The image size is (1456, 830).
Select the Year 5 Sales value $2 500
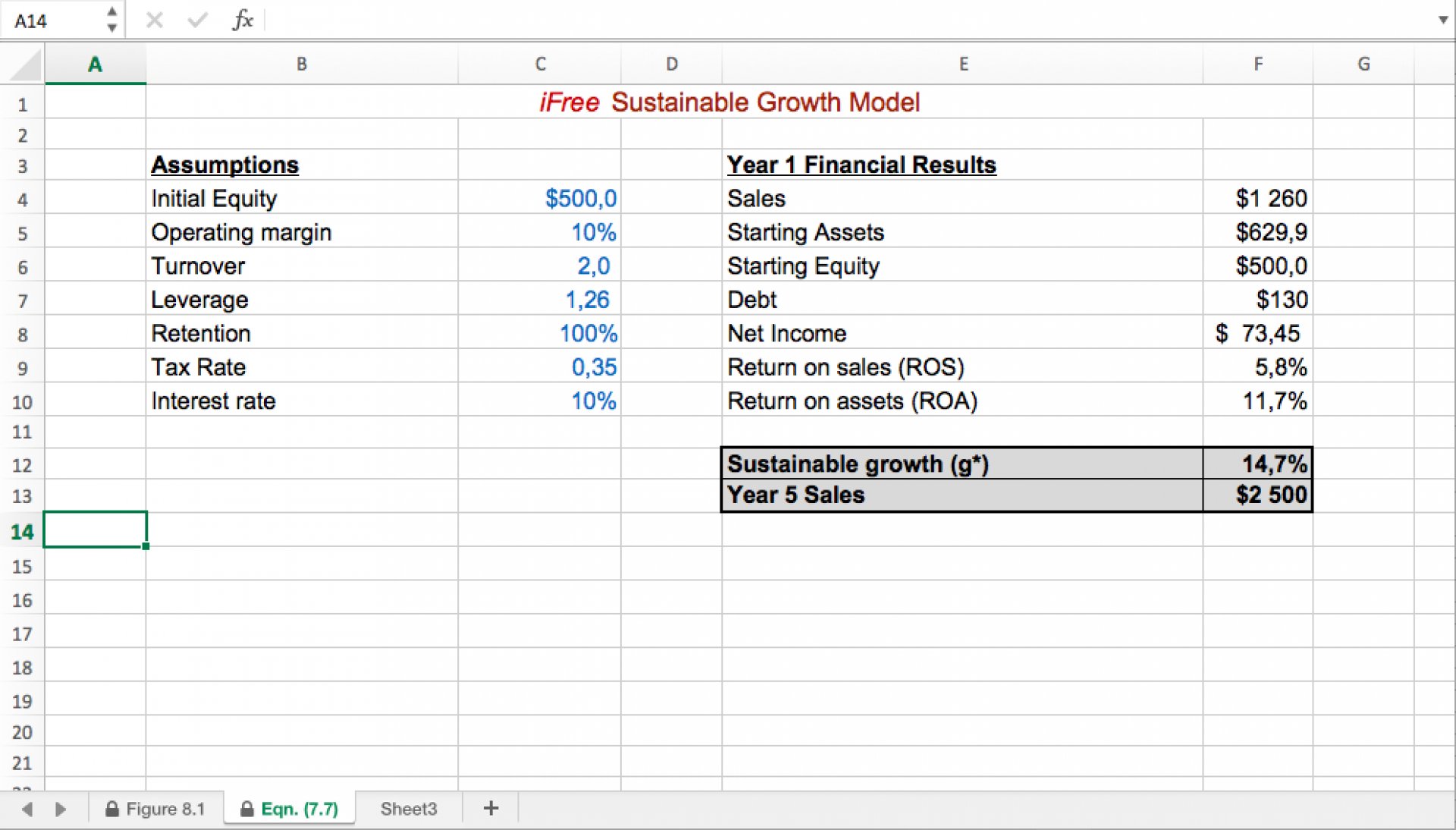1258,495
